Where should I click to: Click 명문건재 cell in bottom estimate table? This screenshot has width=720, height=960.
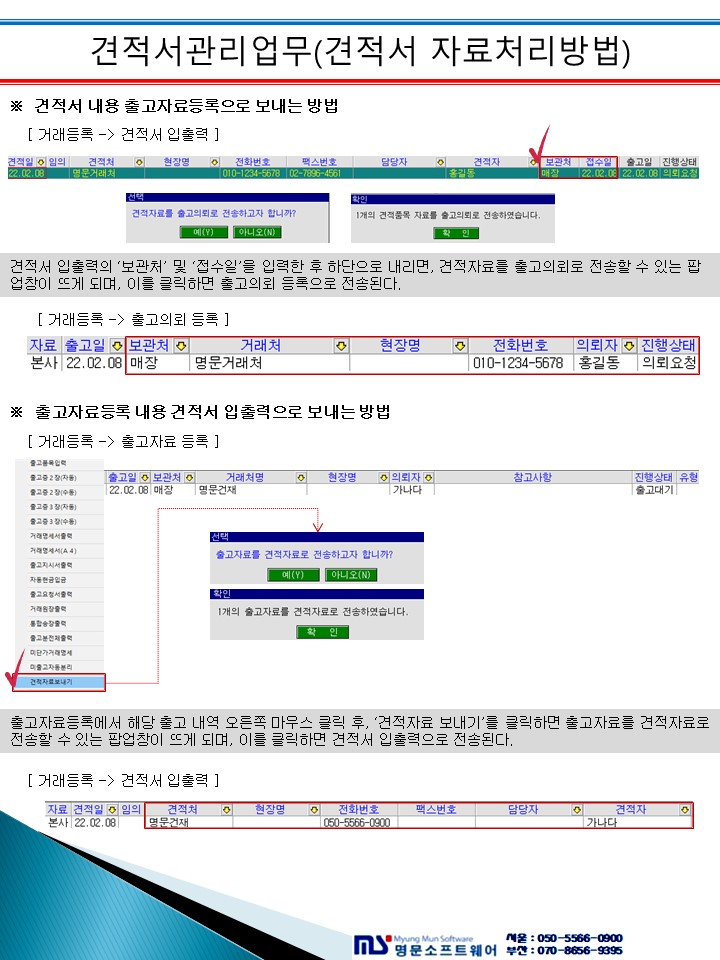click(x=189, y=823)
